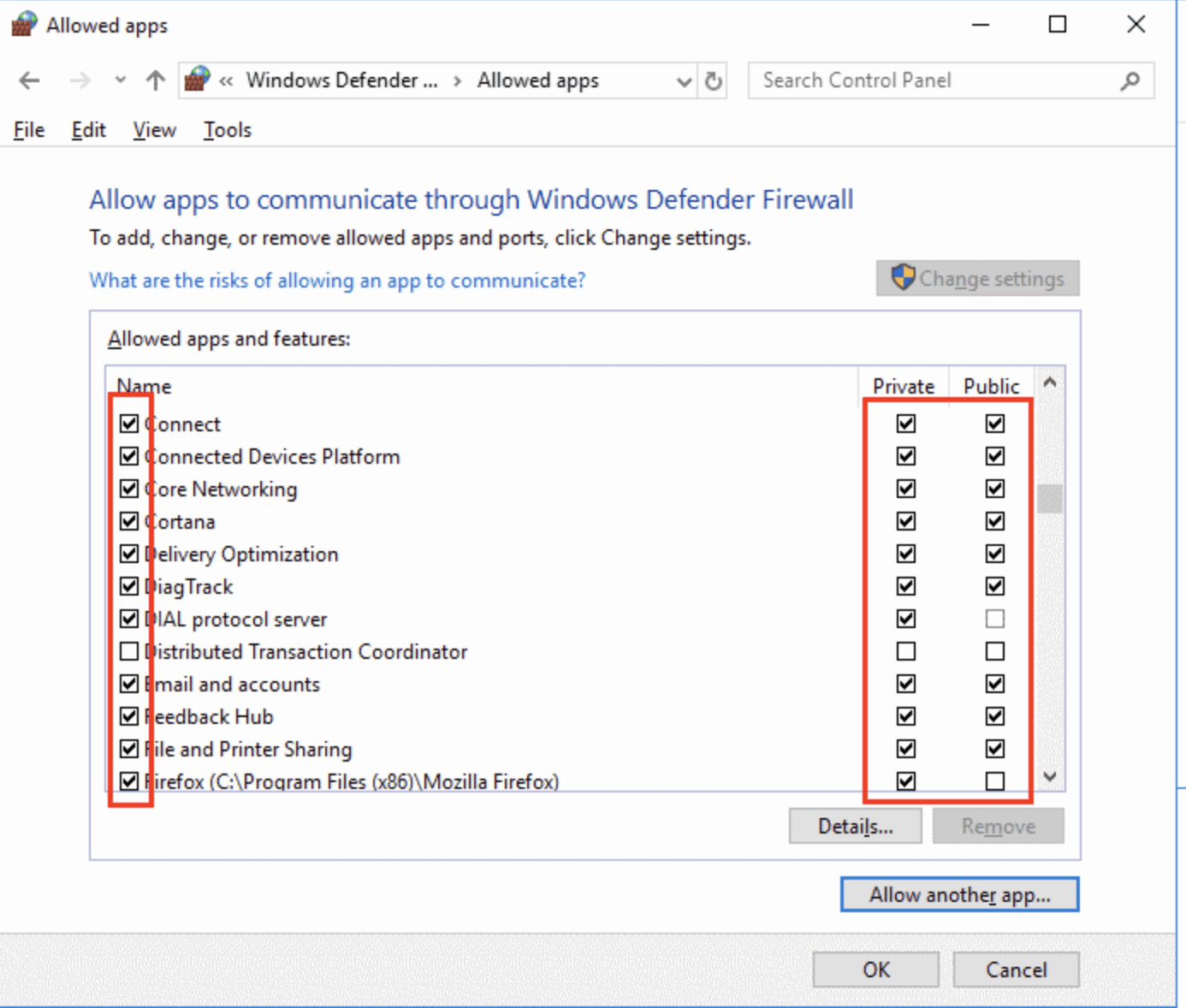
Task: Enable Public for DIAL protocol server
Action: pos(994,619)
